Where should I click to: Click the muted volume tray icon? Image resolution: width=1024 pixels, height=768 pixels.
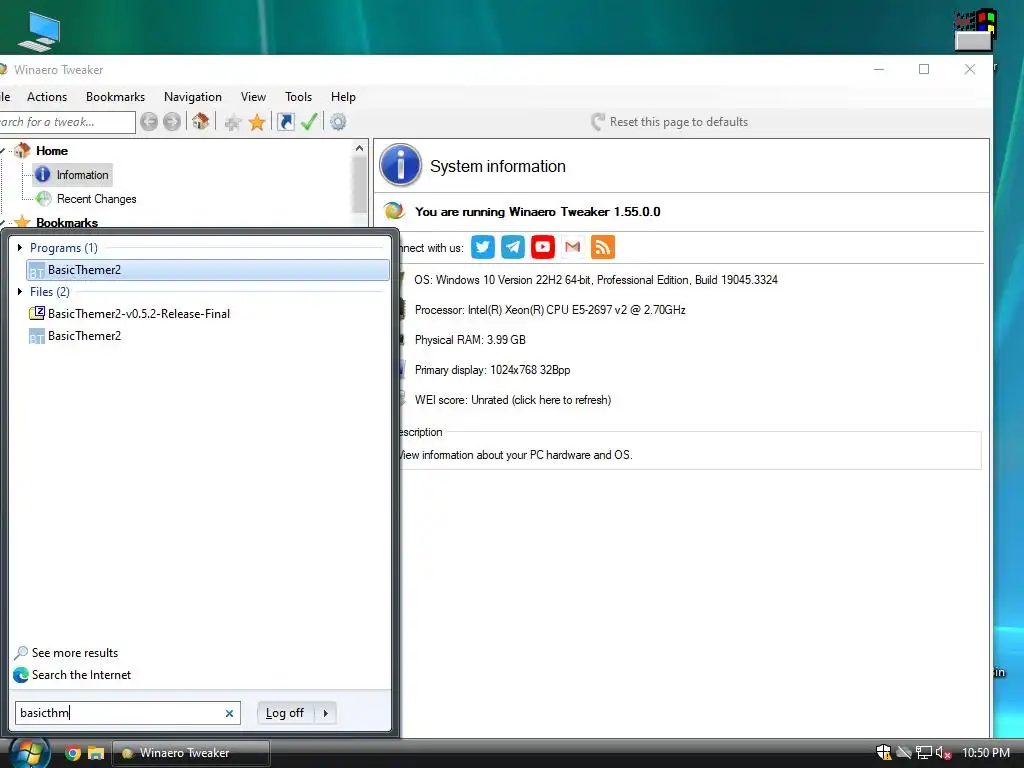coord(943,753)
